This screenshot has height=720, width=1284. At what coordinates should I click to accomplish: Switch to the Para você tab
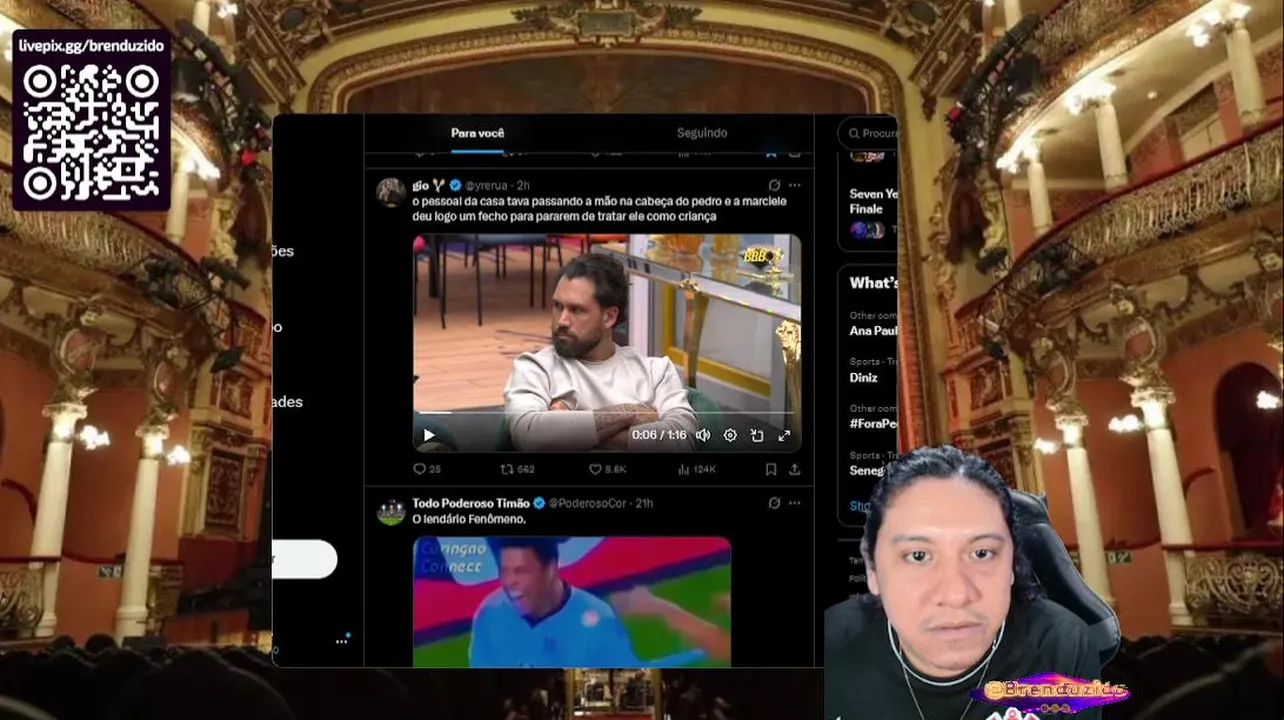(477, 133)
